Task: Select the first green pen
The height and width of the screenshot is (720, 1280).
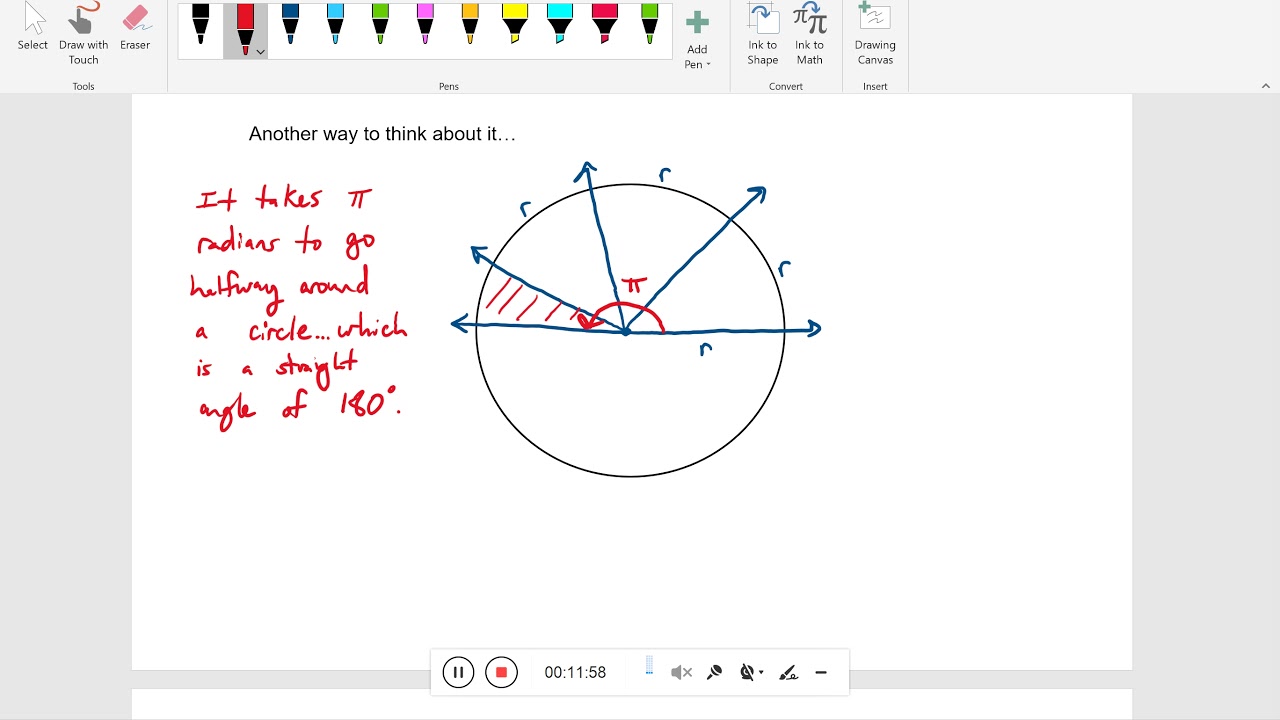Action: click(x=380, y=25)
